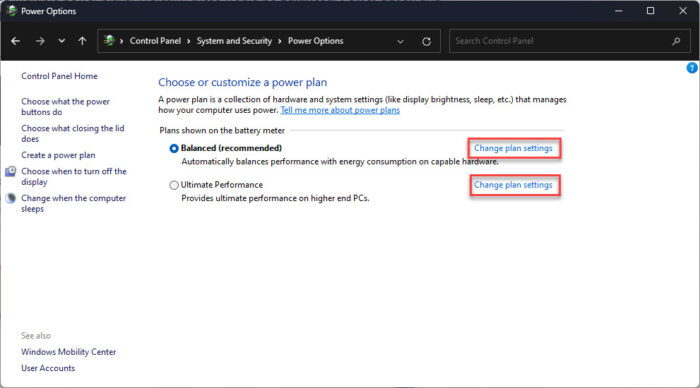
Task: Open help with the blue question mark icon
Action: tap(692, 68)
